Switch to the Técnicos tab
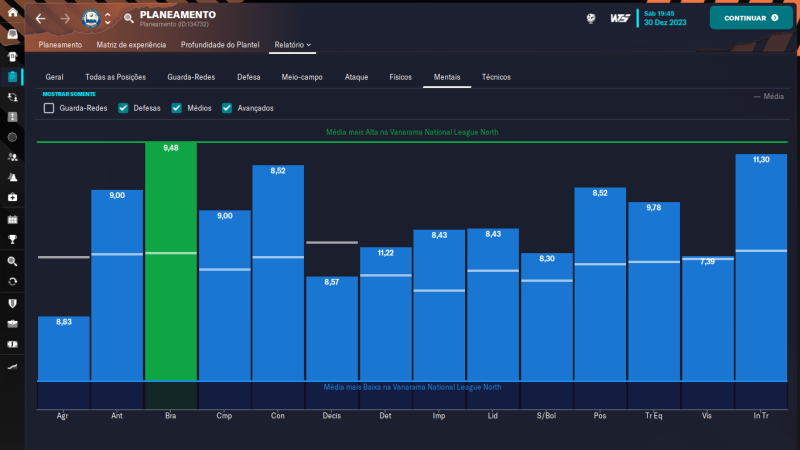 click(496, 77)
